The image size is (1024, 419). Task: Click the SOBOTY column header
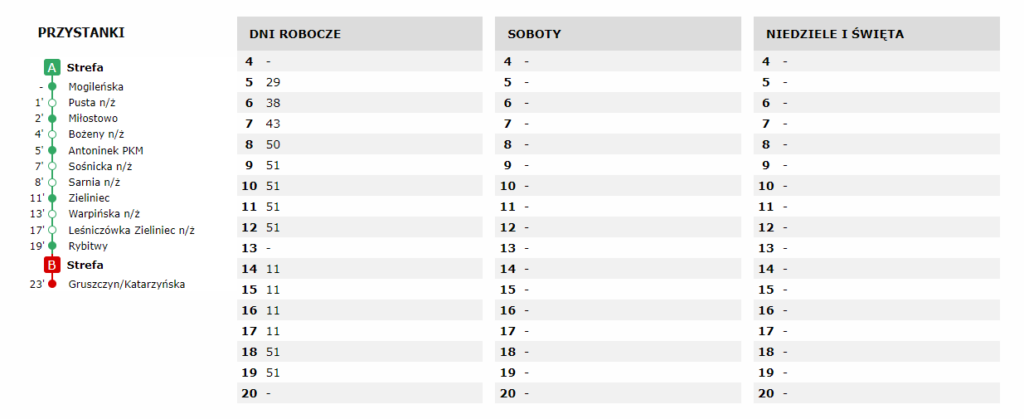534,34
